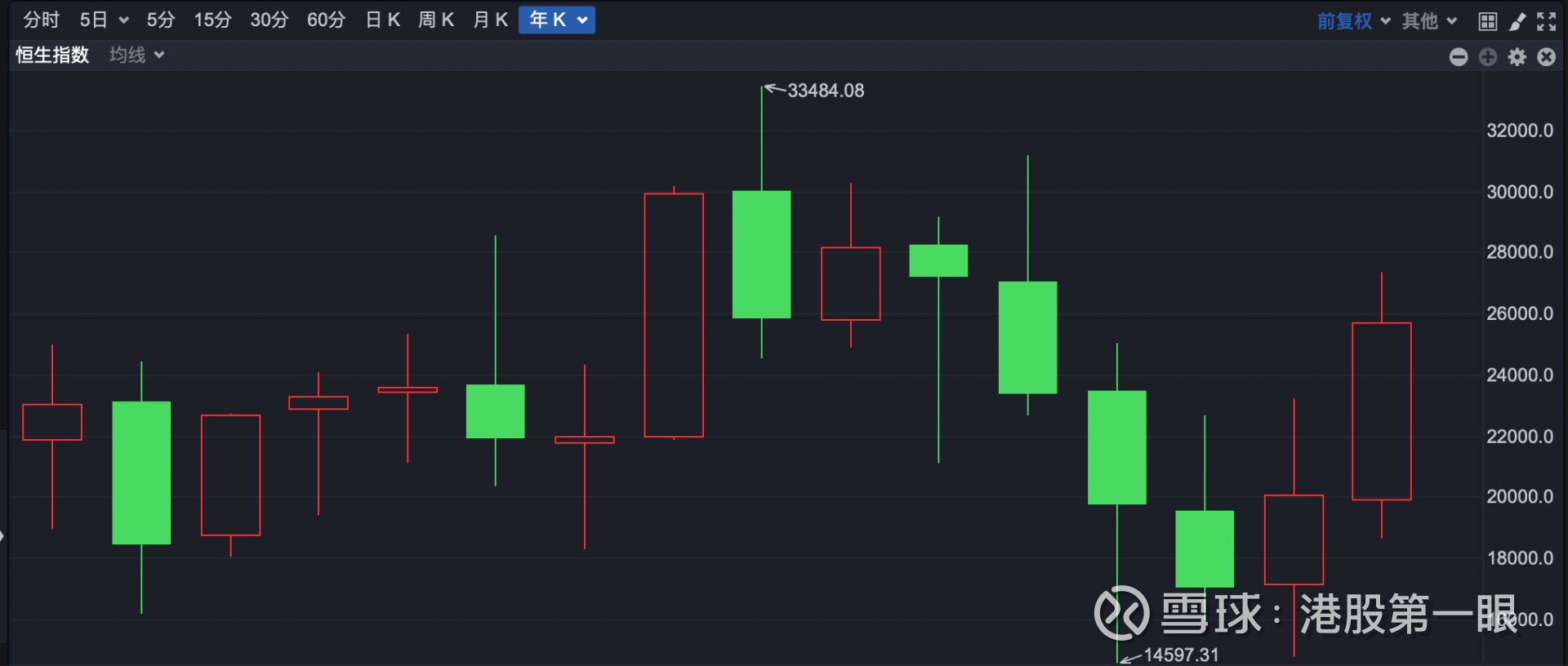Image resolution: width=1568 pixels, height=666 pixels.
Task: Select the 月K monthly tab
Action: 490,20
